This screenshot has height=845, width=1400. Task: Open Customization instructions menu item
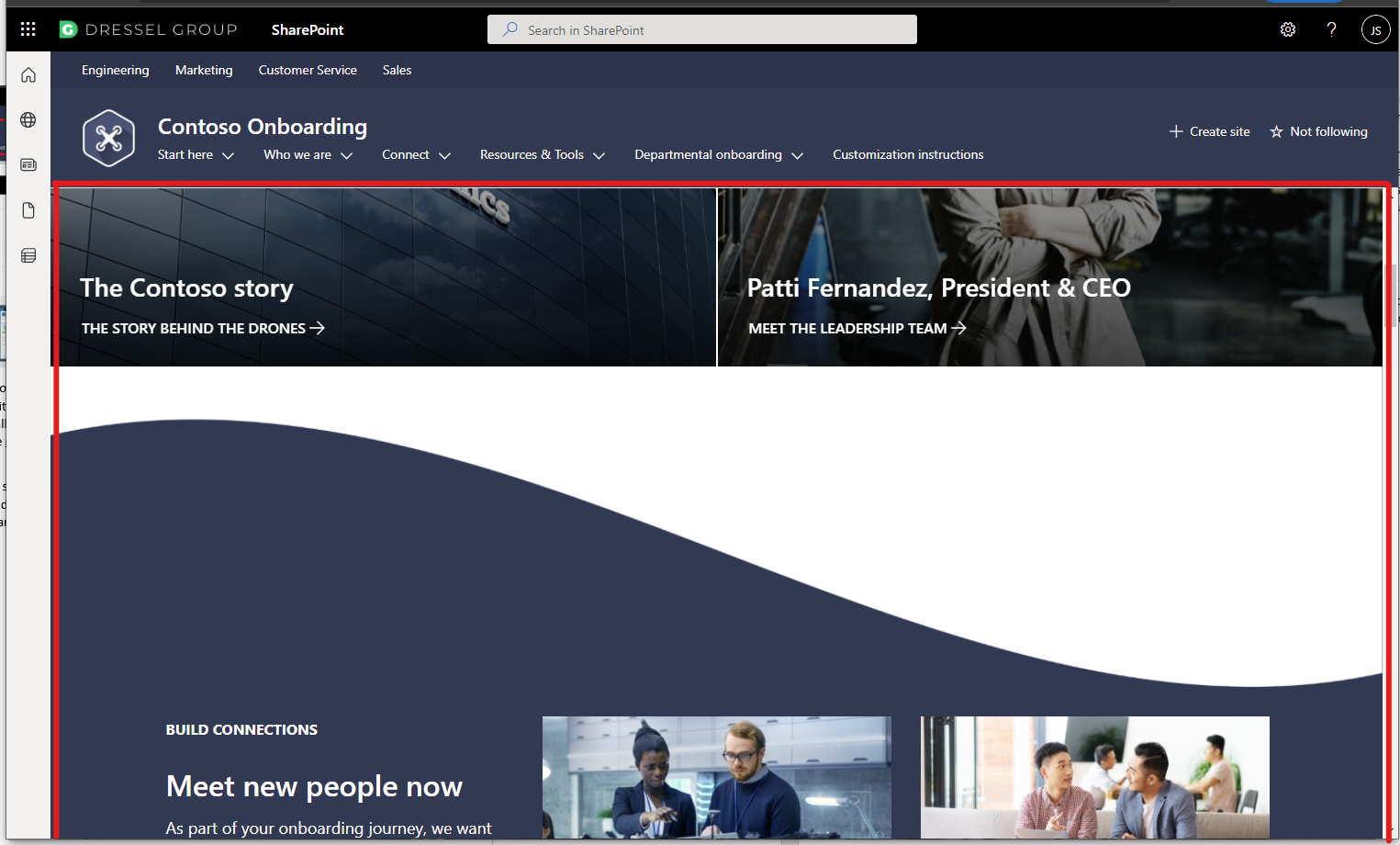click(908, 154)
